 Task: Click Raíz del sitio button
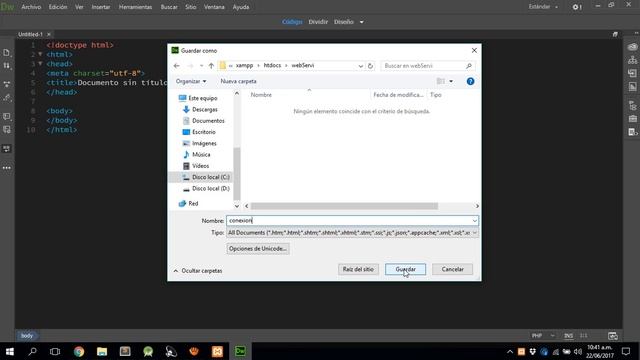coord(358,269)
